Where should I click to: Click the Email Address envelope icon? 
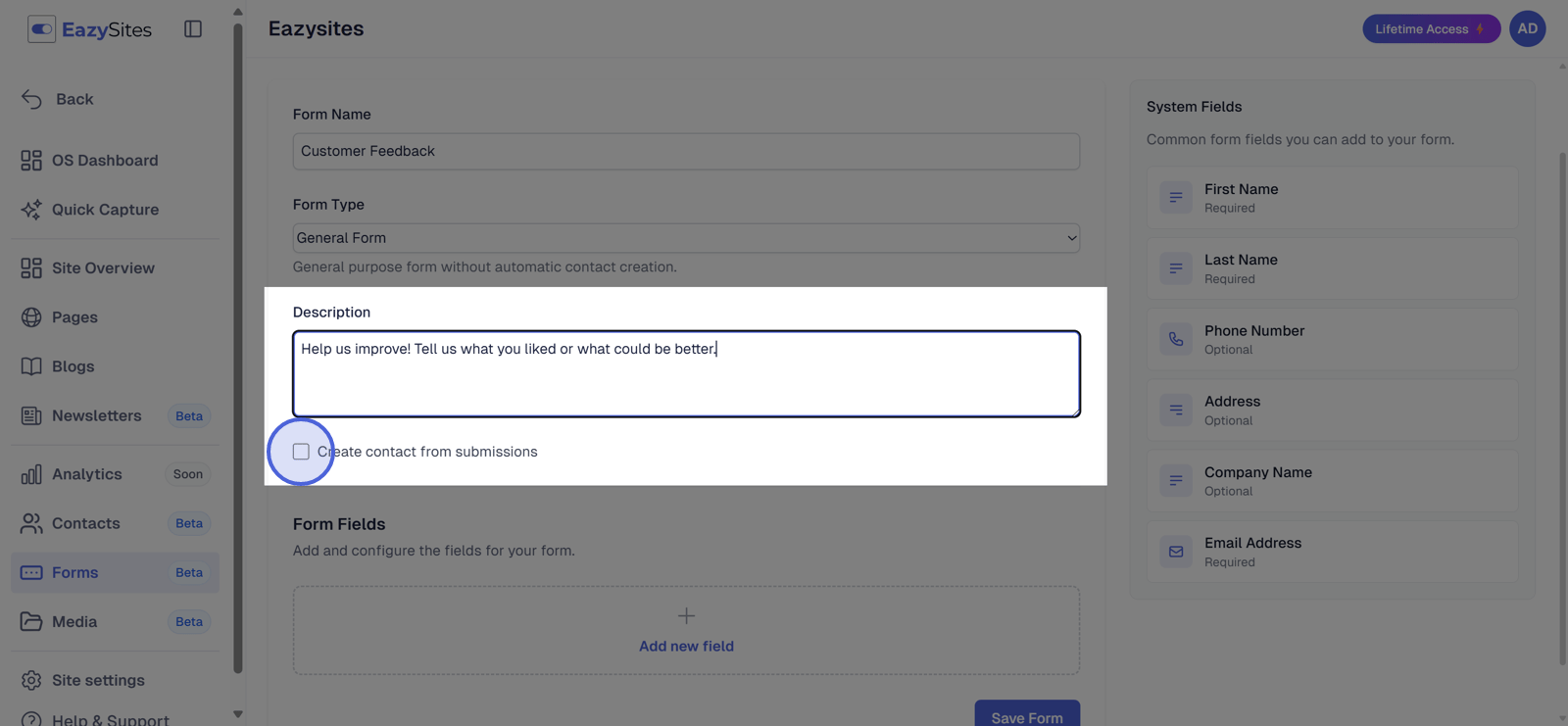[1176, 552]
